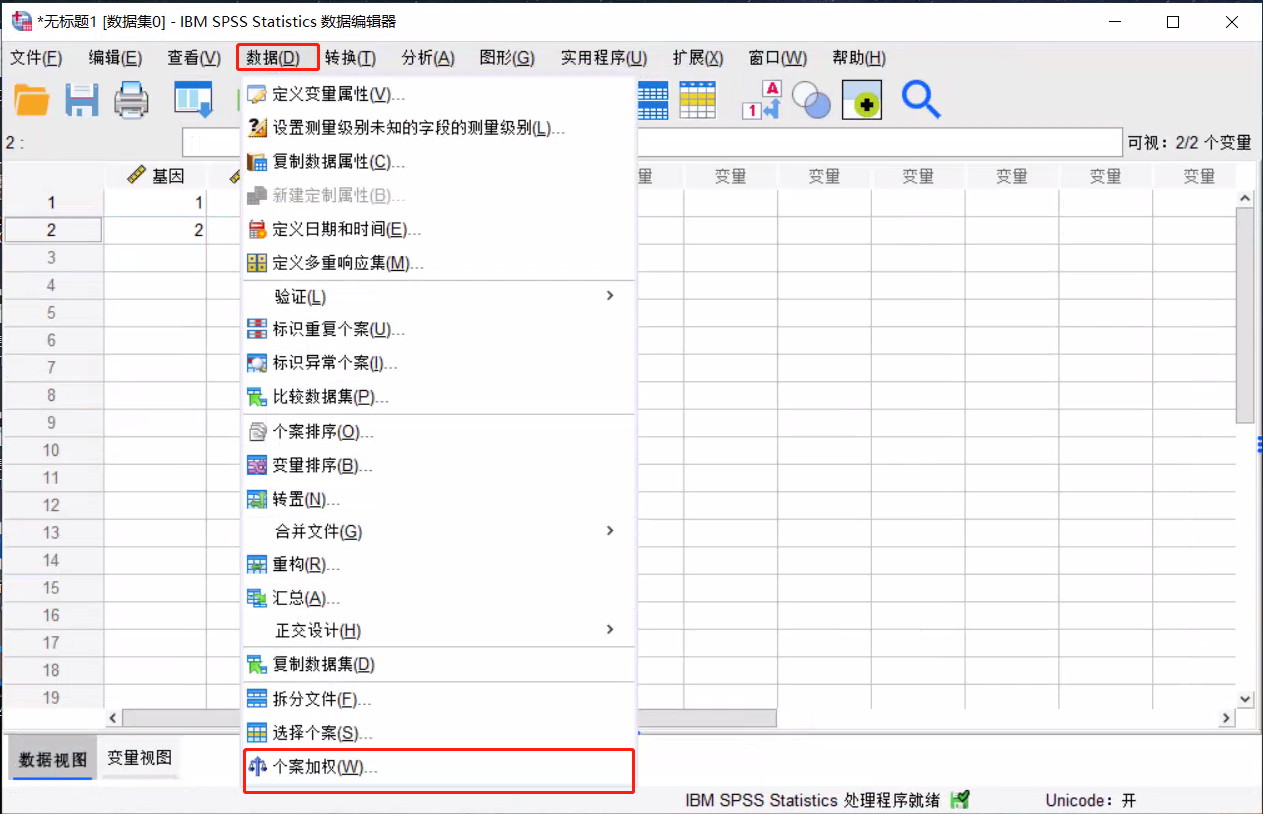The width and height of the screenshot is (1263, 814).
Task: Click the Recall Recently Used Dialogs icon
Action: tap(193, 100)
